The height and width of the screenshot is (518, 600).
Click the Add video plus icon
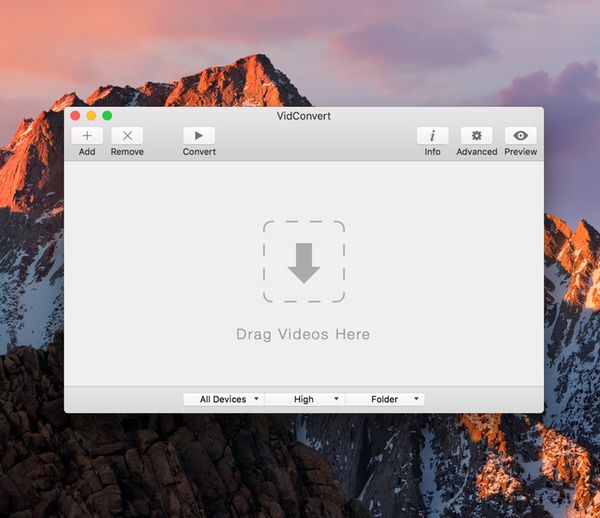point(87,135)
